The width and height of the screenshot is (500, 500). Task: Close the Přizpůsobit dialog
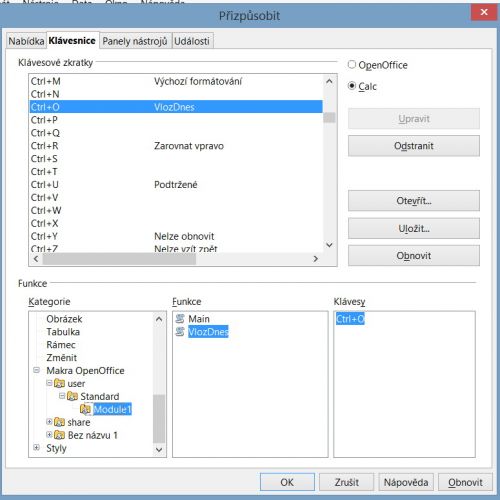point(484,12)
